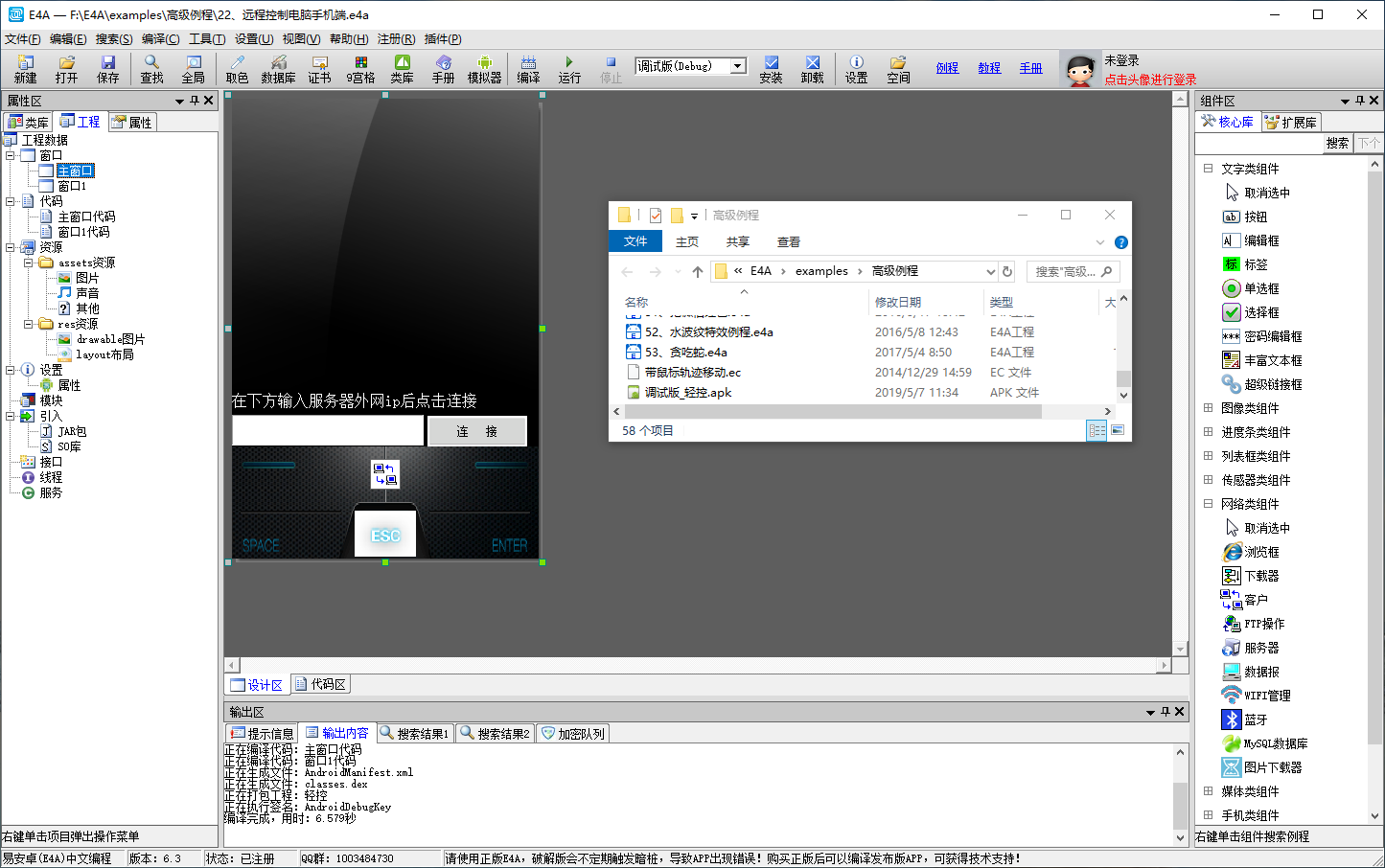Screen dimensions: 1385x868
Task: Select 主窗口代码 in project tree
Action: click(86, 217)
